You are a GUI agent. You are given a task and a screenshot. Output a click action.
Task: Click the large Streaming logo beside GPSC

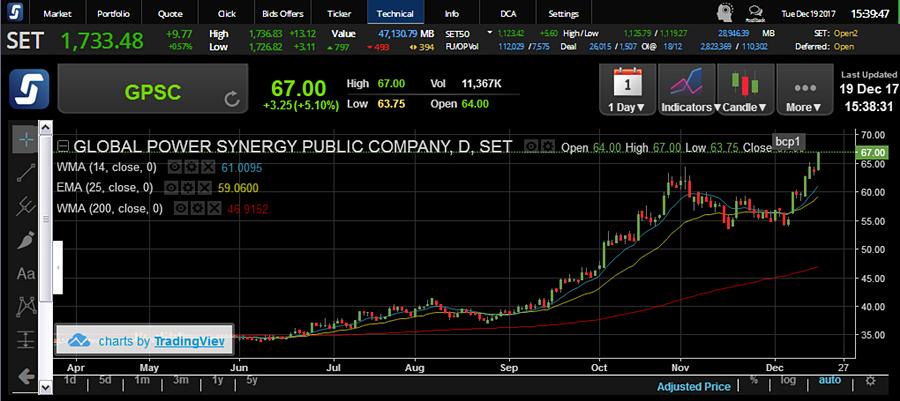29,89
